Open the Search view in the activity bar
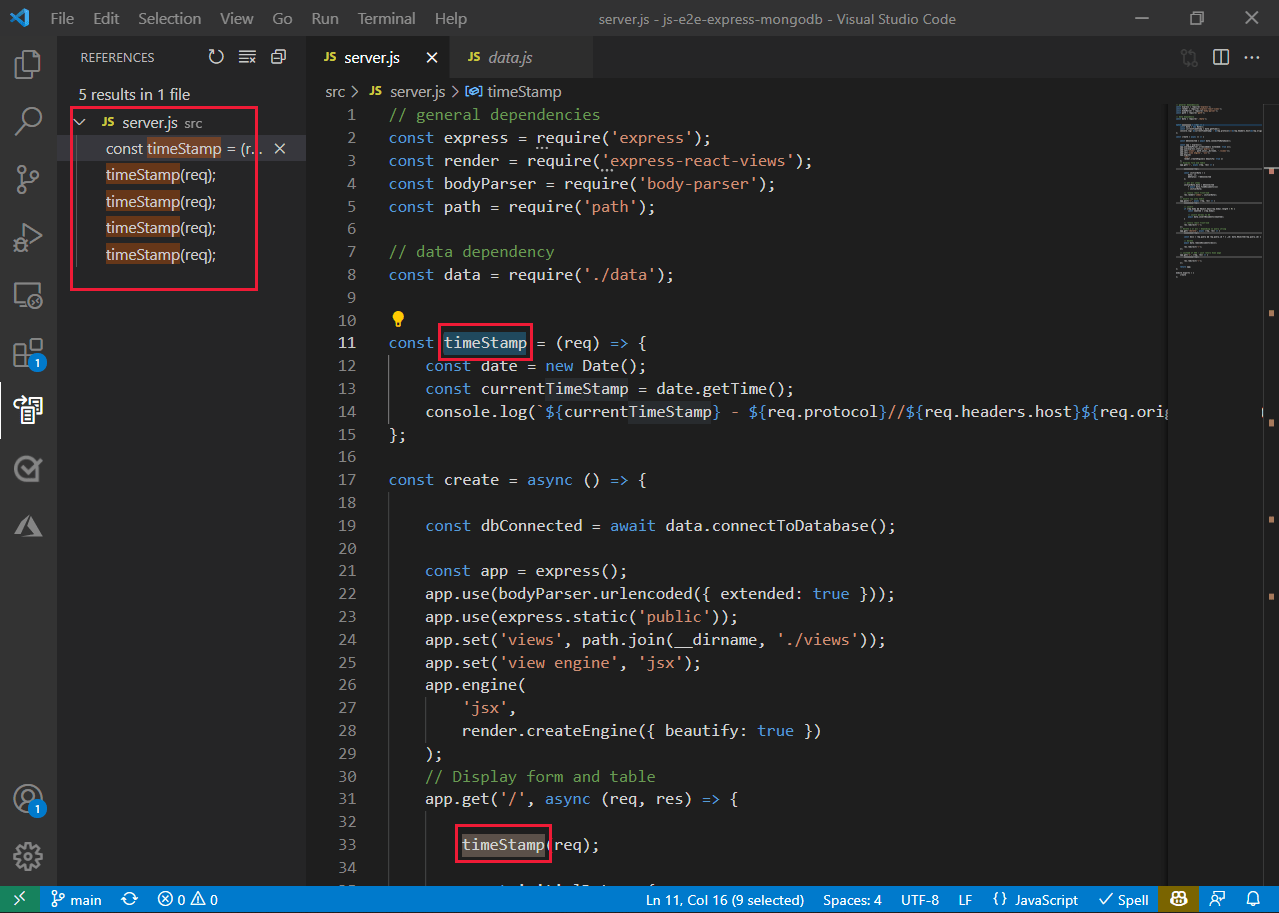The height and width of the screenshot is (913, 1279). tap(27, 120)
